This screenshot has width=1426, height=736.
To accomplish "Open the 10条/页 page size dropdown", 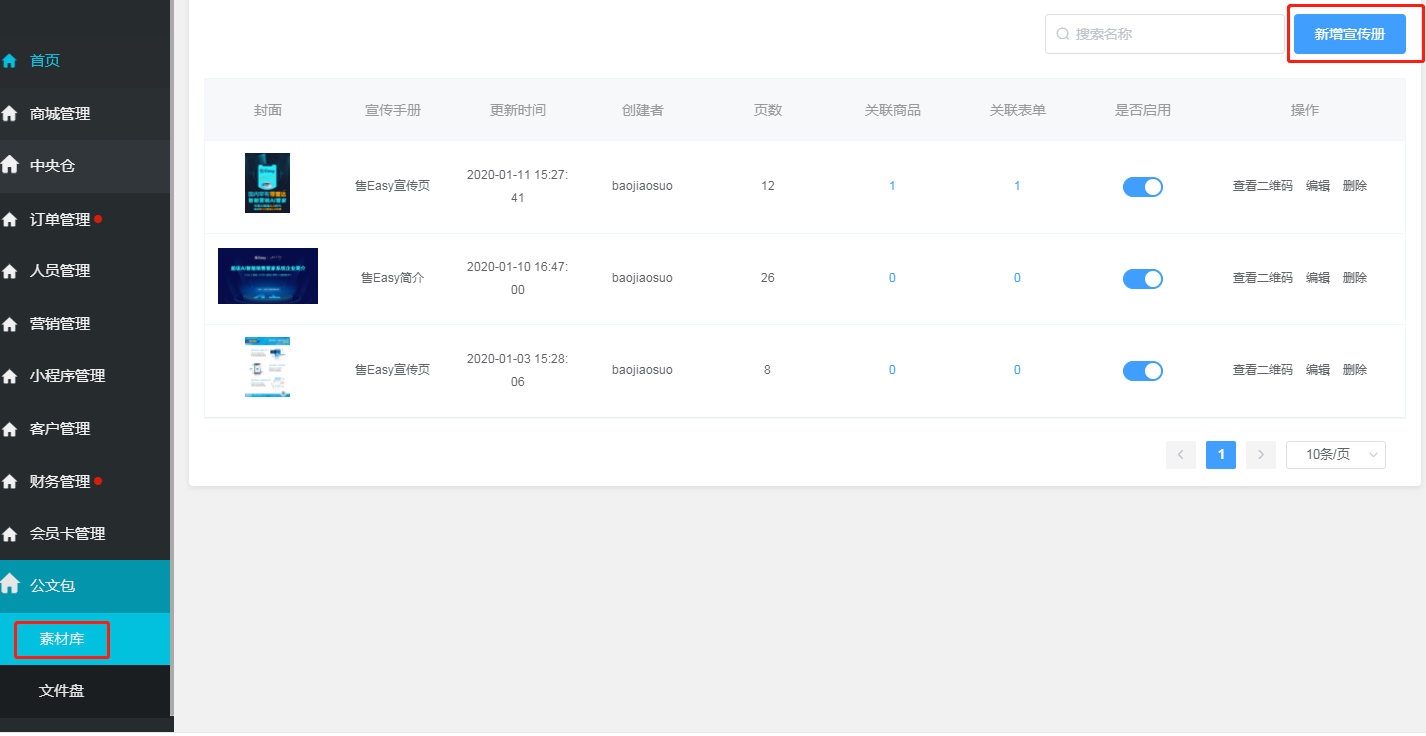I will pos(1336,455).
